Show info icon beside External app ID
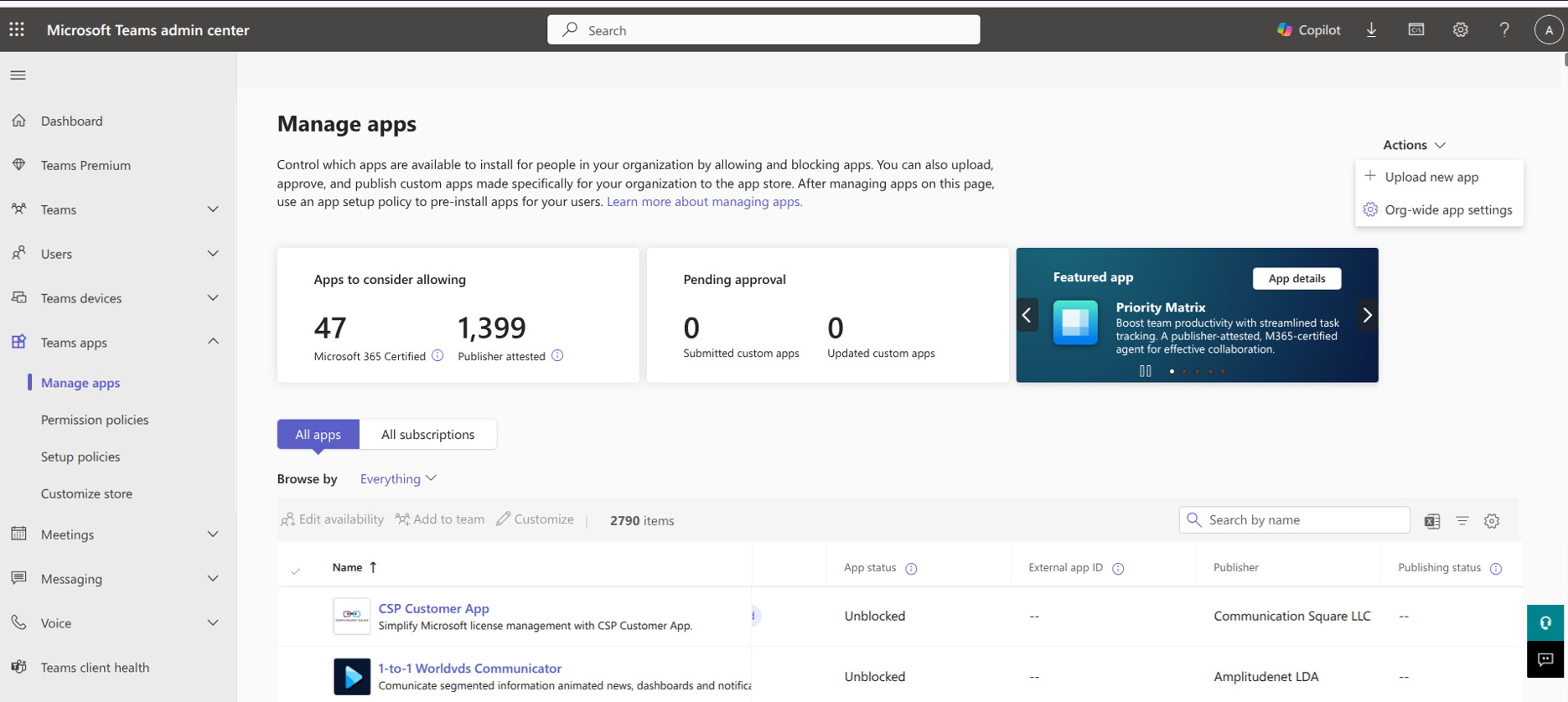This screenshot has height=702, width=1568. [1118, 569]
